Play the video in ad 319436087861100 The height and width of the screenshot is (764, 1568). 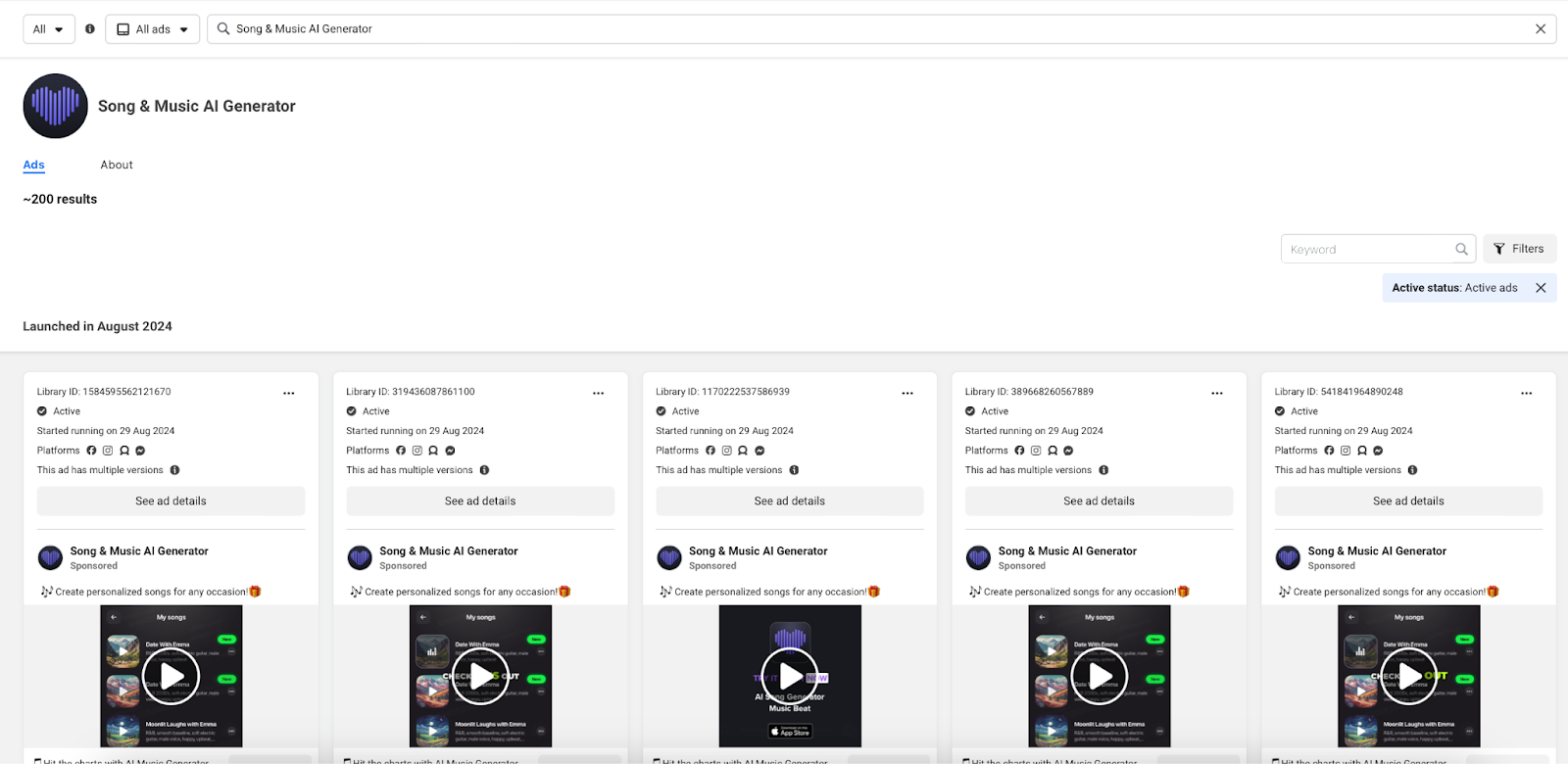480,676
